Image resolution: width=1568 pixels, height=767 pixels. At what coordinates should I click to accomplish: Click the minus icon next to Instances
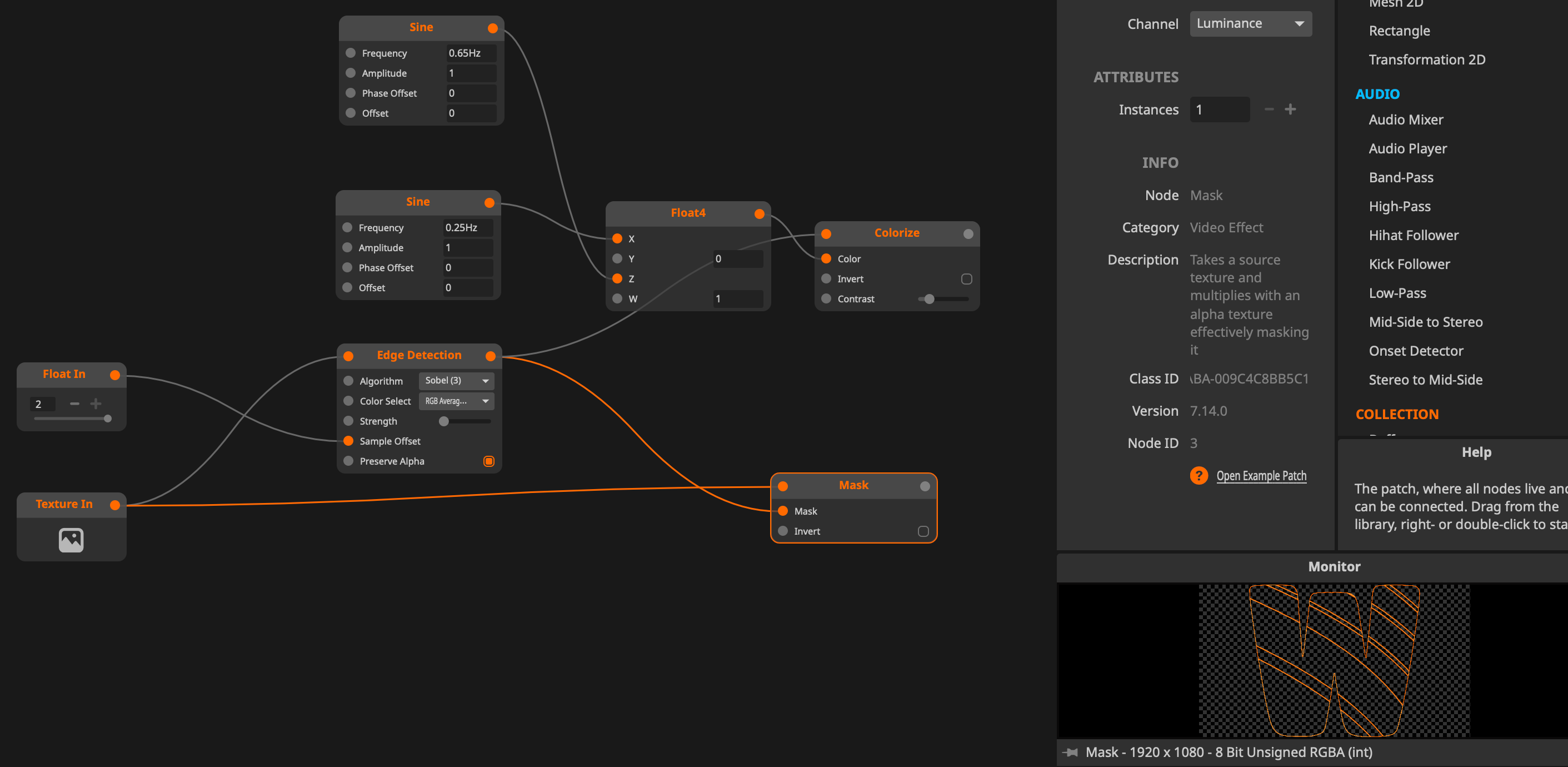pos(1269,109)
